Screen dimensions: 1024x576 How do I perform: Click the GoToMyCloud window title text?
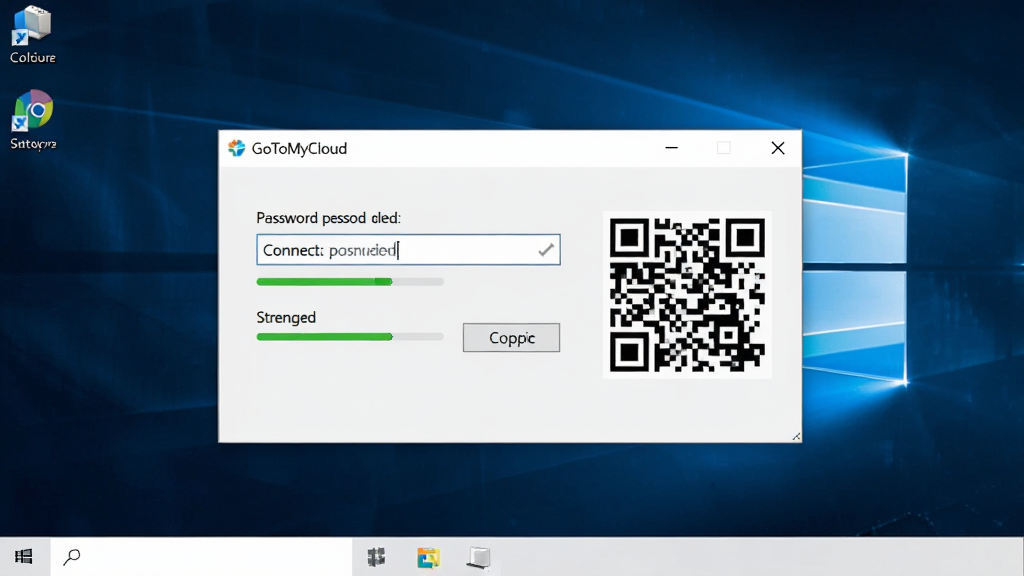click(x=299, y=148)
